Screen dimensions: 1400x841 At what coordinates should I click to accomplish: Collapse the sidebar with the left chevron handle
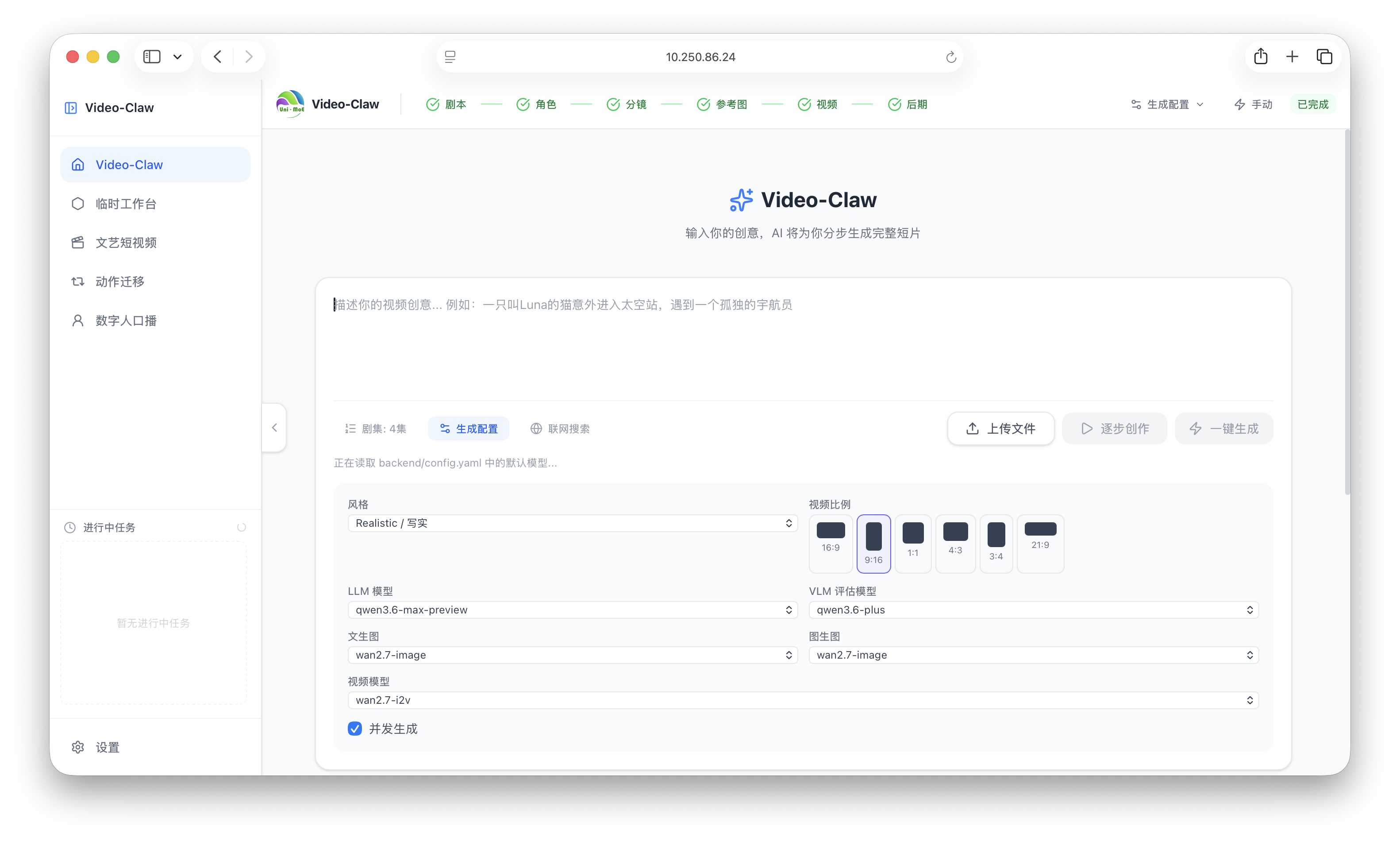(274, 428)
